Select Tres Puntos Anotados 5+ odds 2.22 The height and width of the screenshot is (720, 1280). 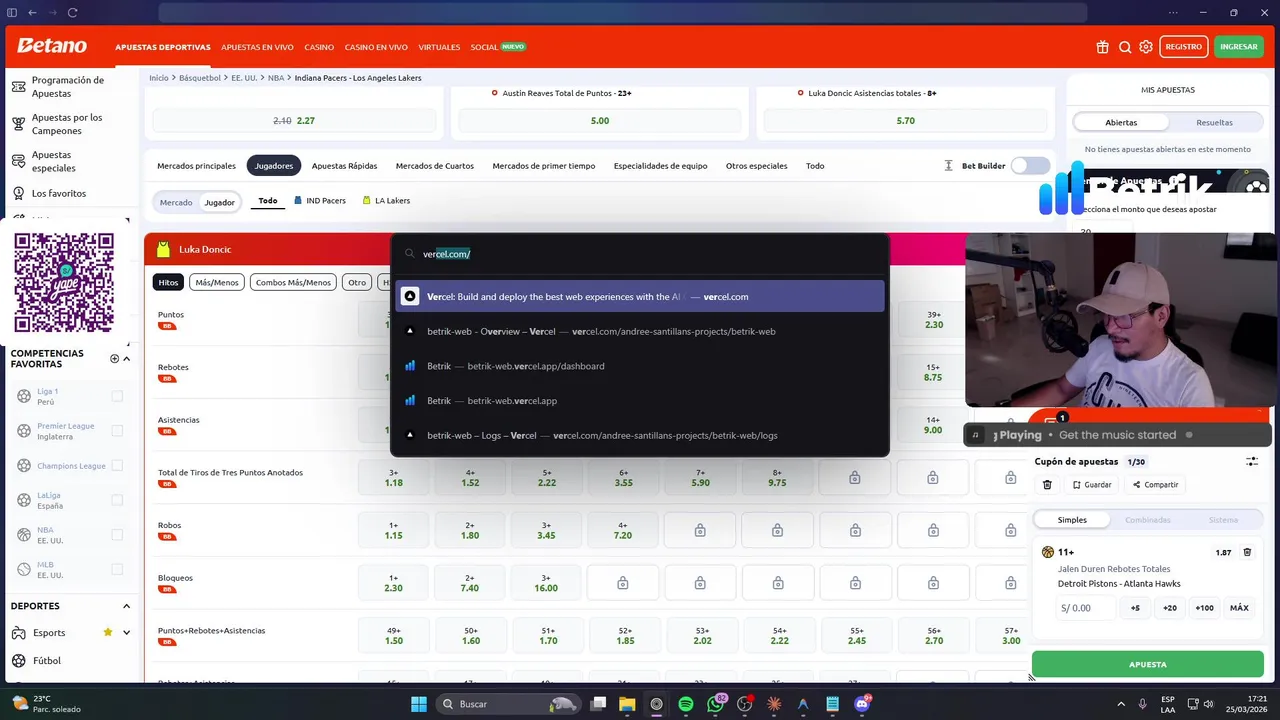point(547,478)
